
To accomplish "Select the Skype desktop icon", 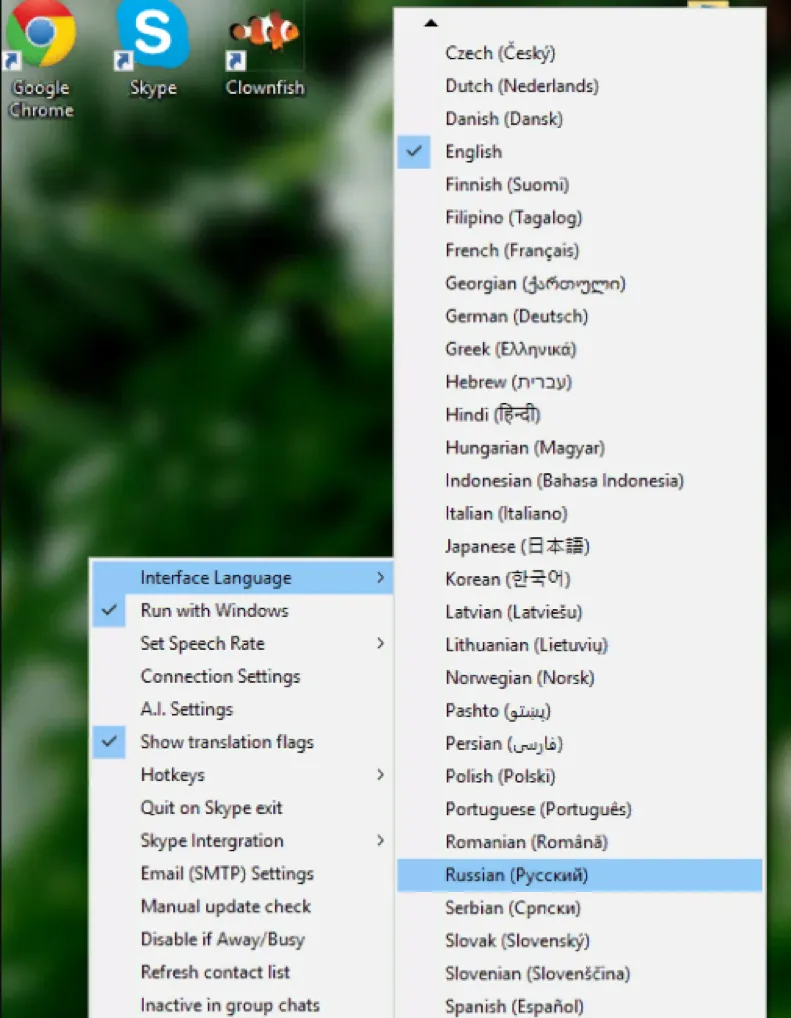I will 153,49.
